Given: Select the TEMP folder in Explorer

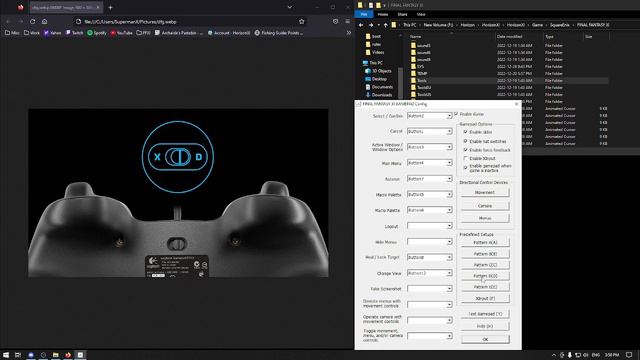Looking at the screenshot, I should point(422,73).
